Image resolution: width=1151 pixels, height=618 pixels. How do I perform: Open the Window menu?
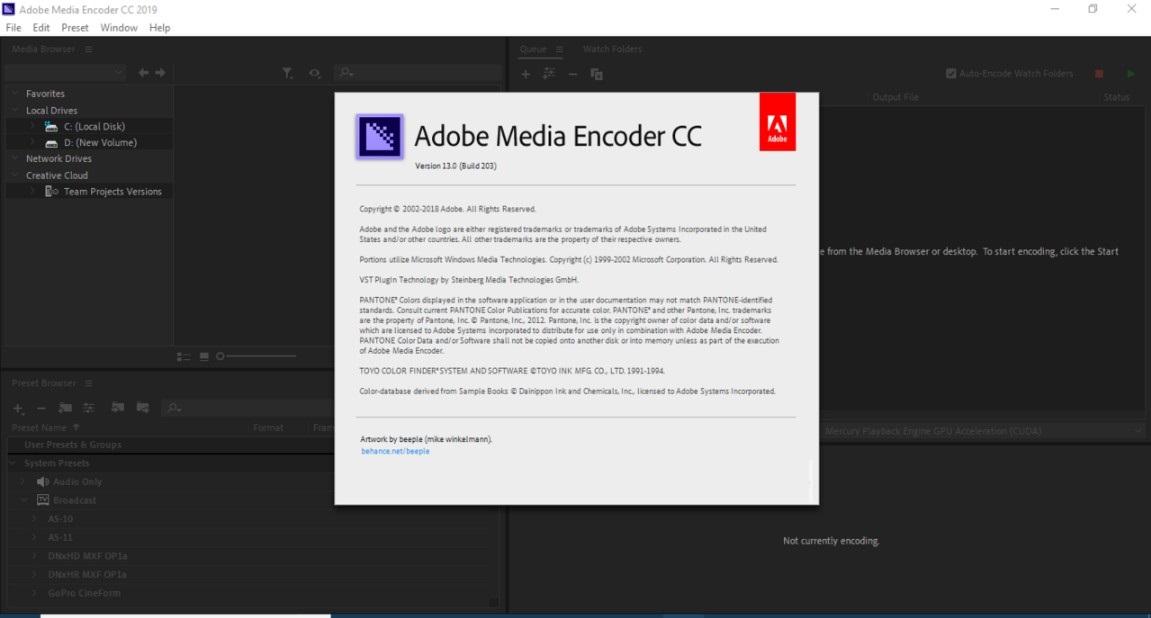(119, 28)
